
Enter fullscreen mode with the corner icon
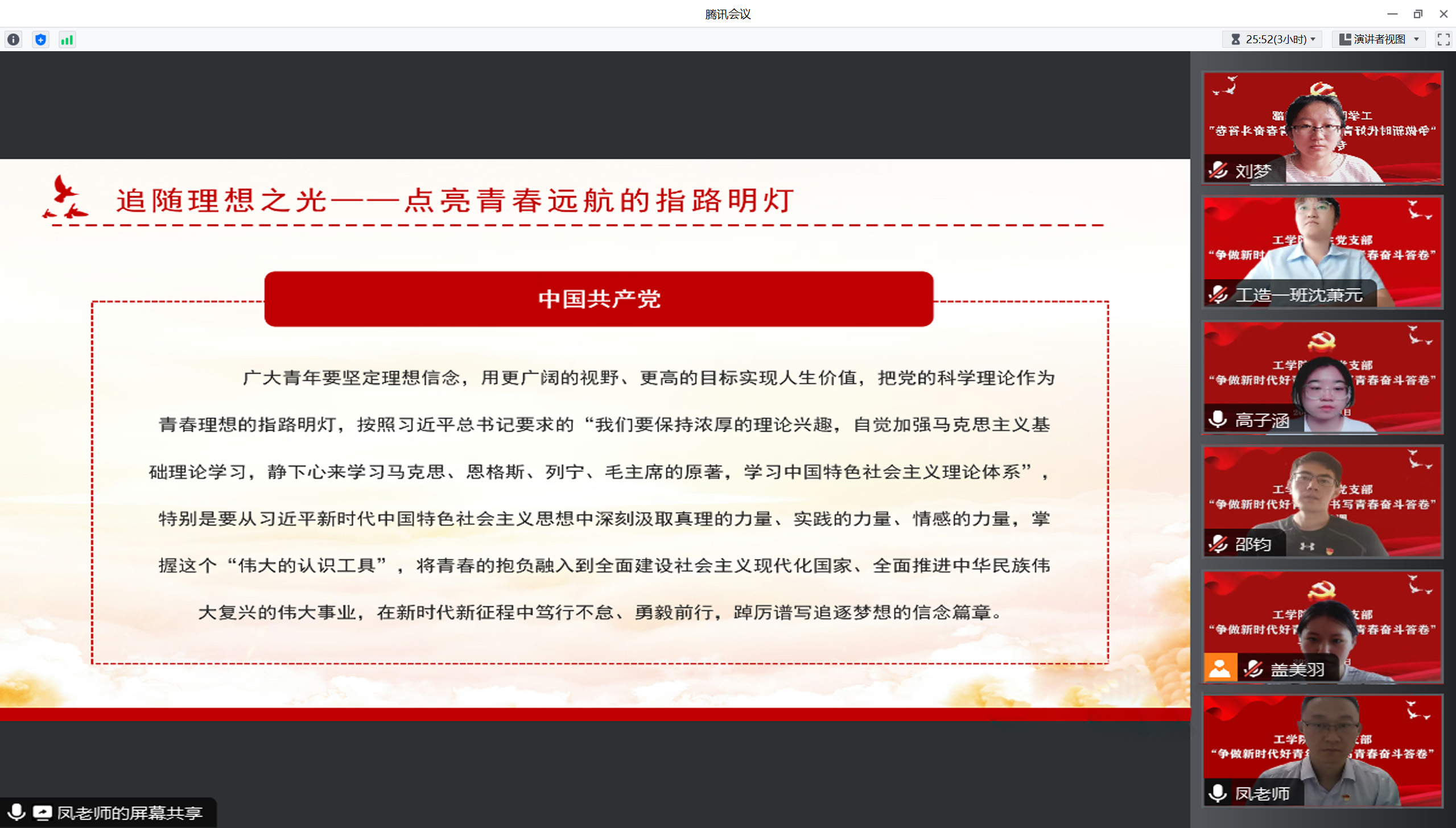click(x=1443, y=39)
